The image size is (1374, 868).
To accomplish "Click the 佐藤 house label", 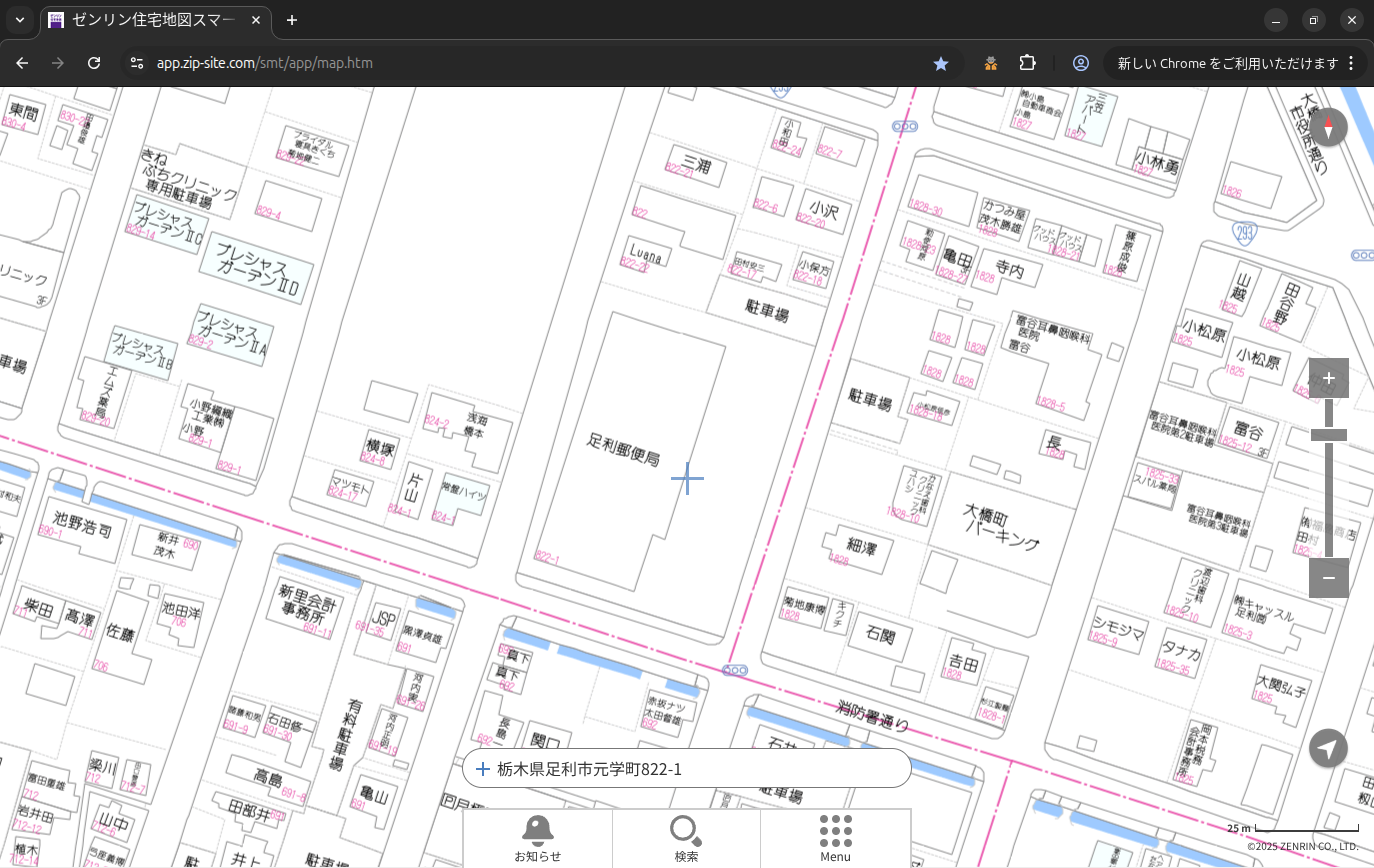I will tap(119, 633).
